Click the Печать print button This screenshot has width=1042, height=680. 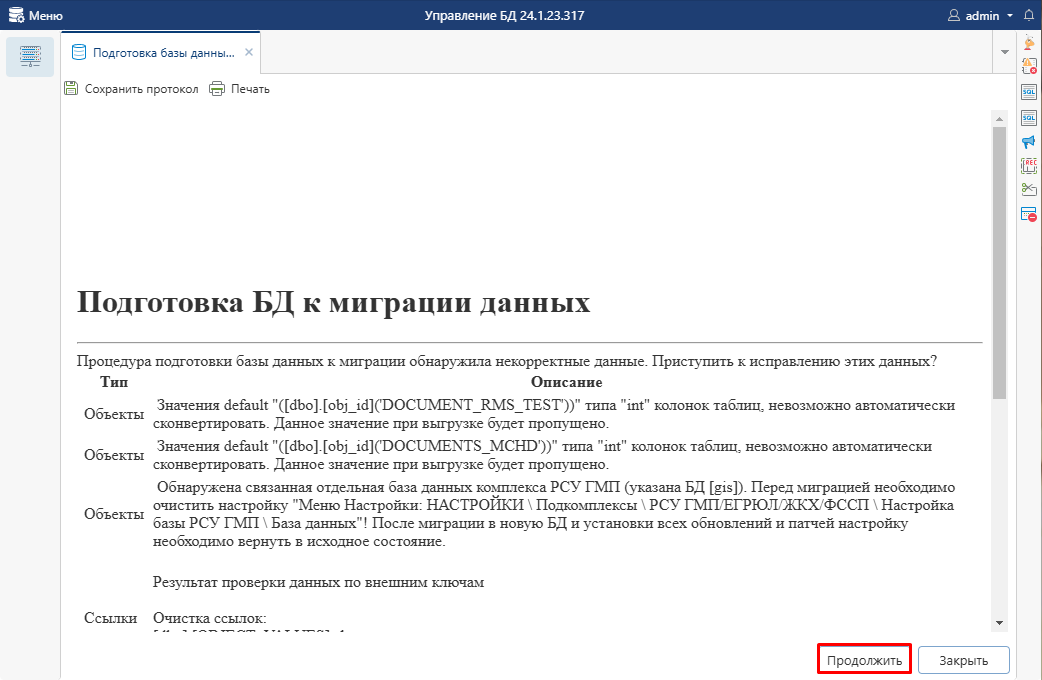point(240,88)
